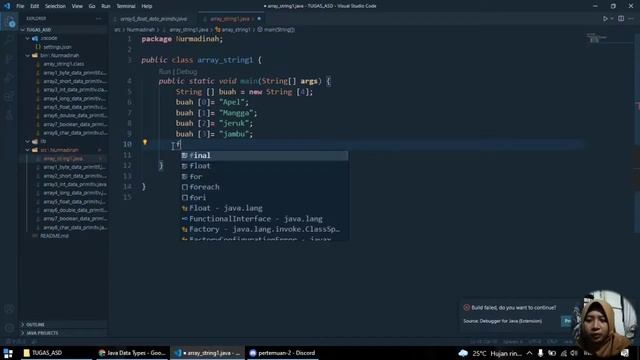Open the Run and Debug view
The width and height of the screenshot is (640, 360).
[9, 78]
